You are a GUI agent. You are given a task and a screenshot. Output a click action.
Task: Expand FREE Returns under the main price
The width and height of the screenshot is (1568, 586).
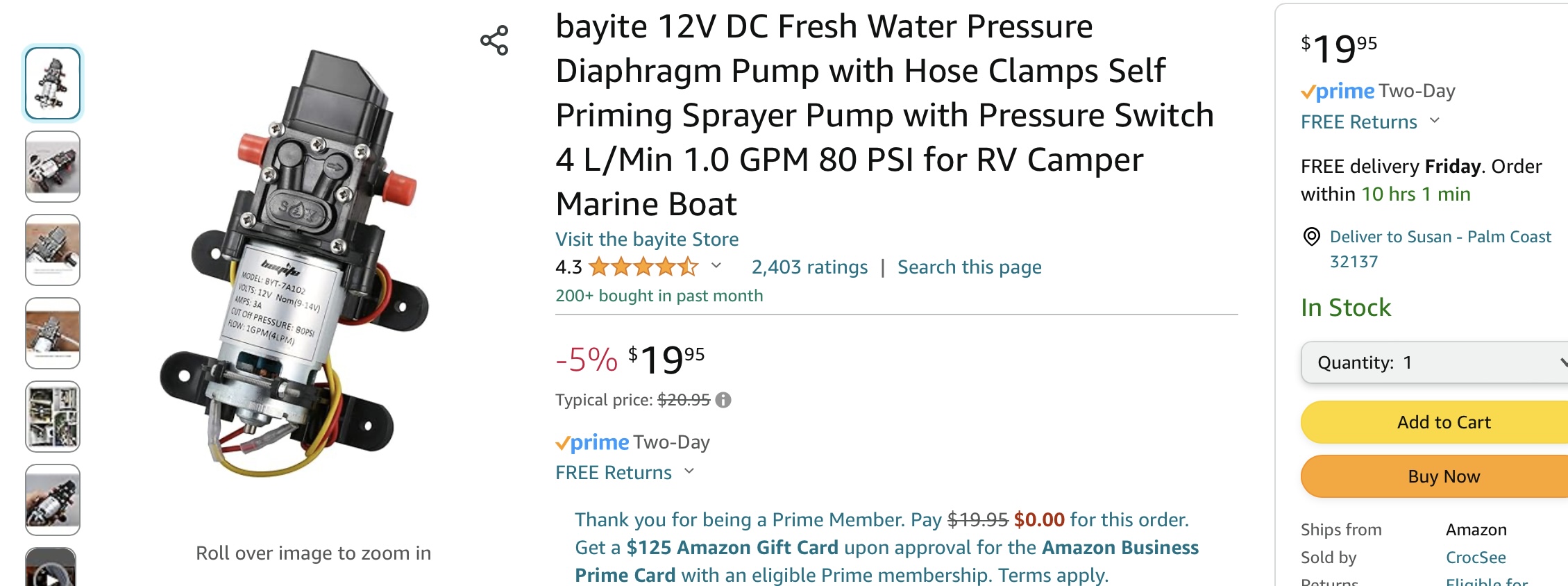[x=689, y=471]
